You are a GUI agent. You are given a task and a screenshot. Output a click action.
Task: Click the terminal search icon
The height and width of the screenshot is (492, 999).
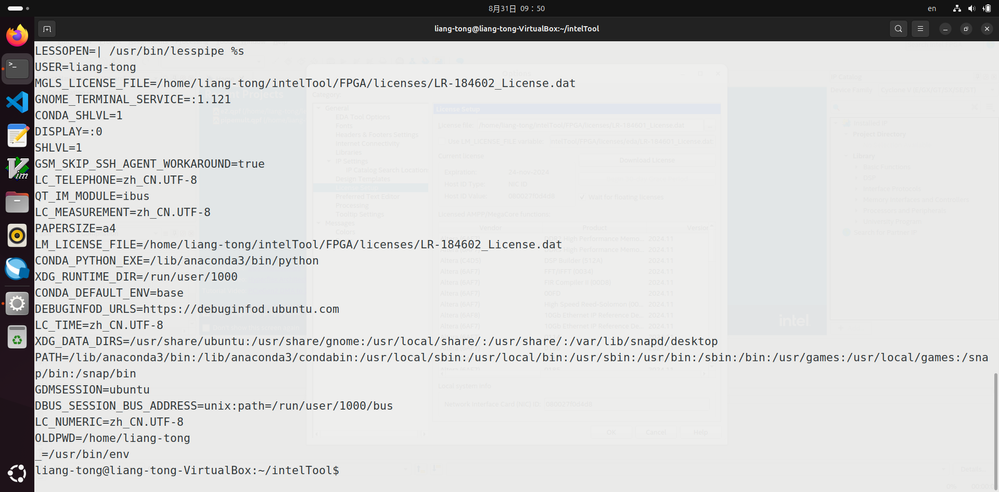pyautogui.click(x=898, y=29)
